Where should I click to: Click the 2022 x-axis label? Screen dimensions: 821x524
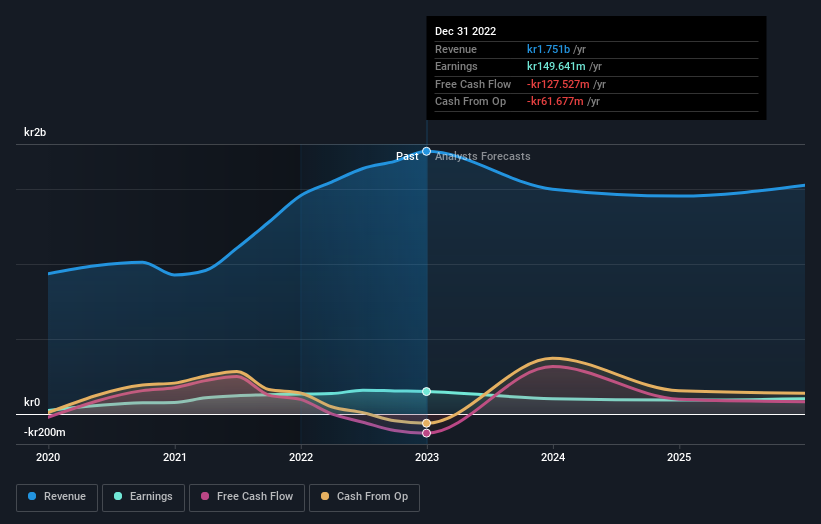tap(301, 458)
